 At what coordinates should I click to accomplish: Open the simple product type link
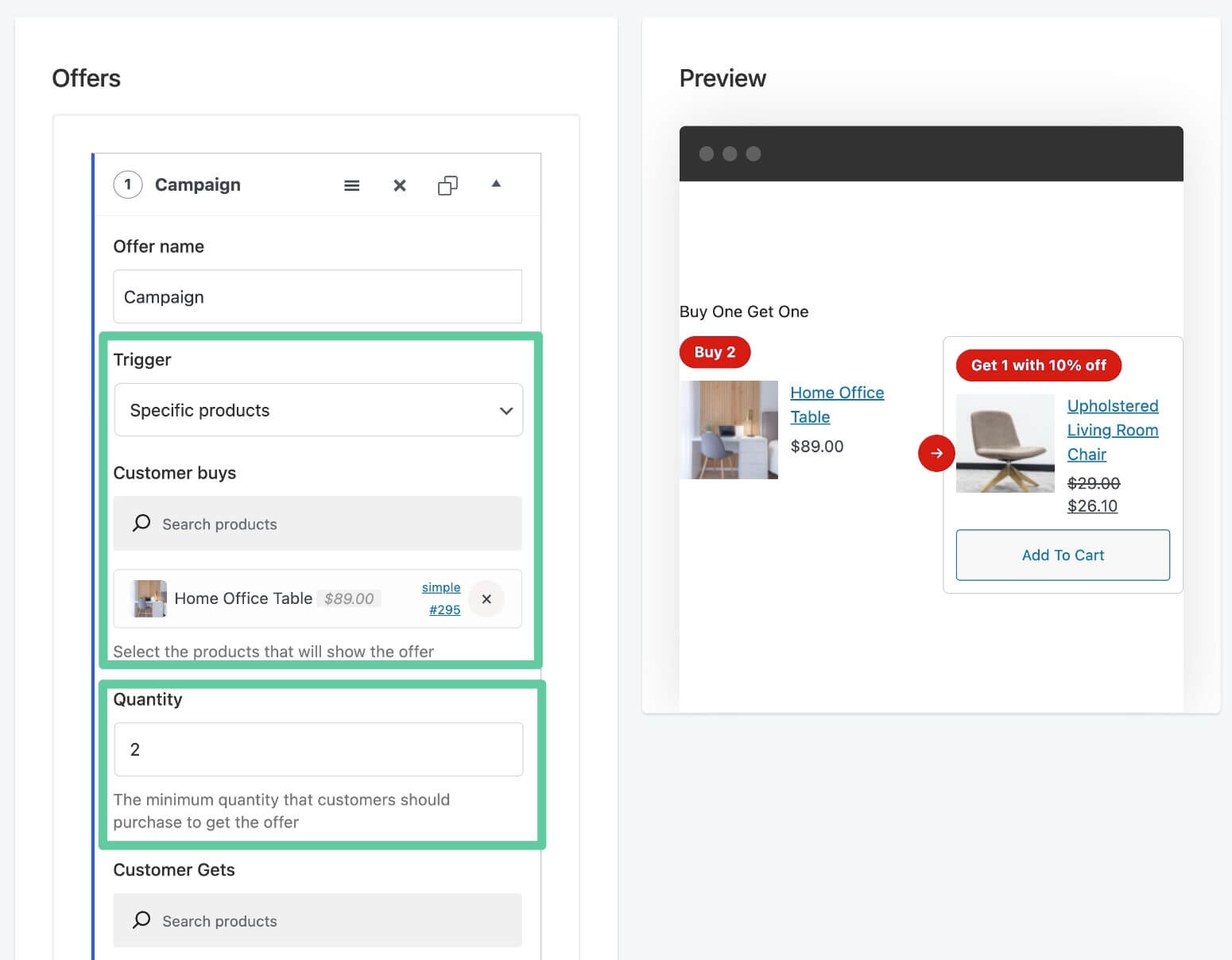(441, 587)
